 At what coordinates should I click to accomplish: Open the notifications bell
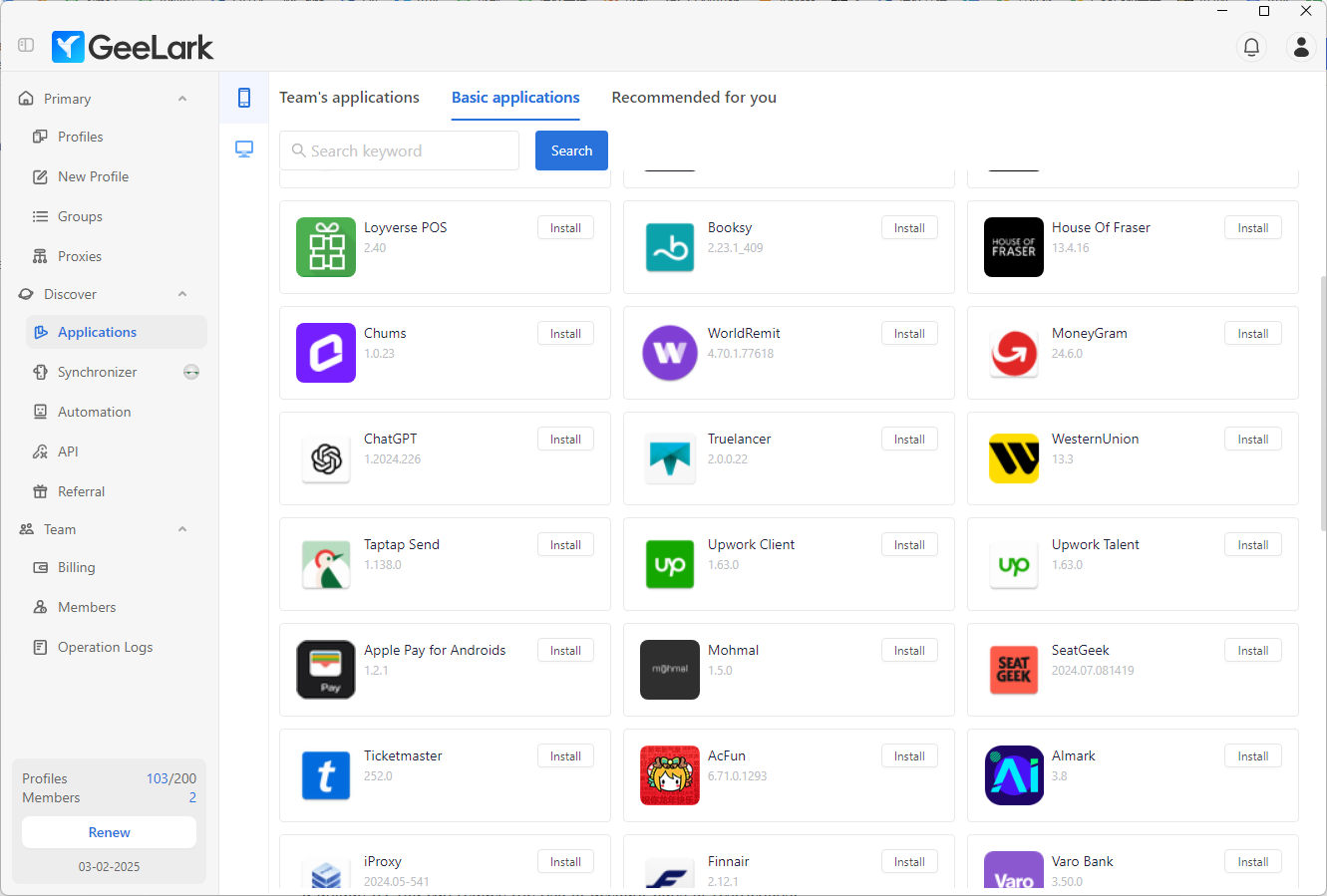point(1251,47)
